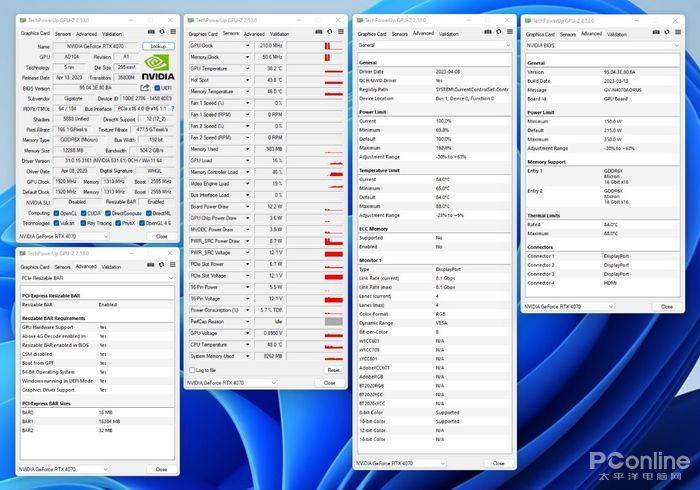Screen dimensions: 700x490
Task: Click Close button in NVIDIA BIOS window
Action: click(x=667, y=307)
